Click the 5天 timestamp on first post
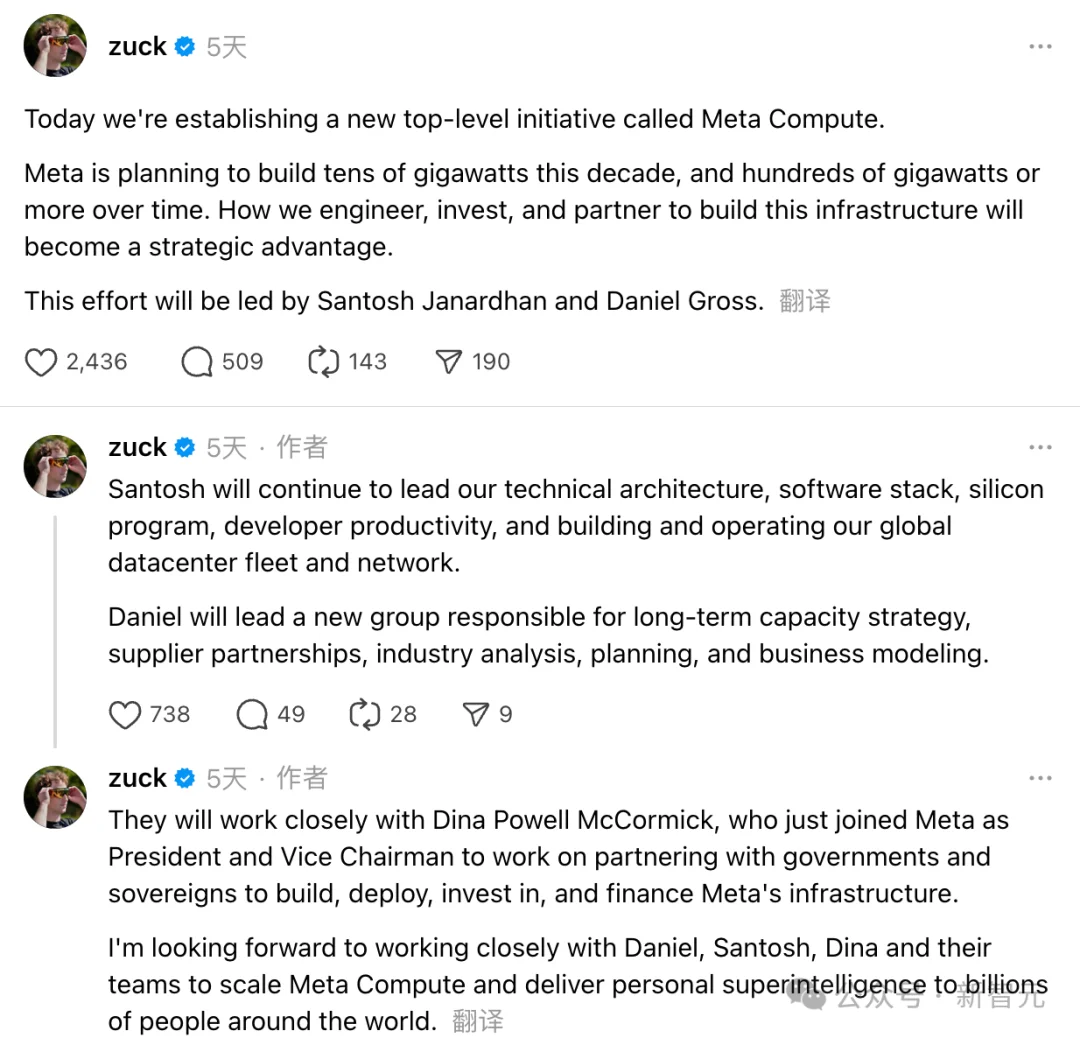 (x=226, y=47)
